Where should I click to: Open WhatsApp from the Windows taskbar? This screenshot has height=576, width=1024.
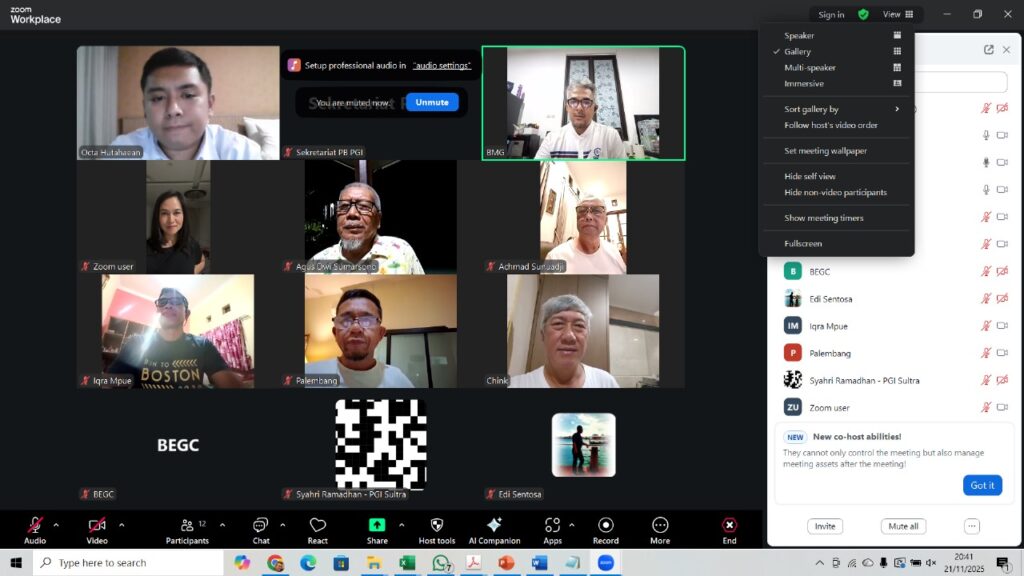click(439, 563)
